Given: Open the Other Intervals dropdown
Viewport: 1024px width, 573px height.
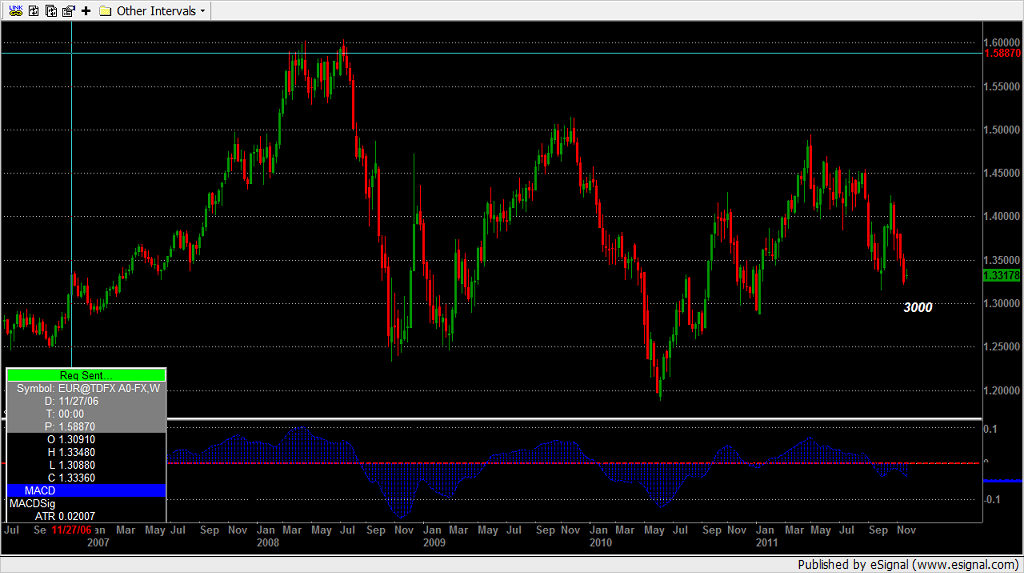Looking at the screenshot, I should (161, 11).
